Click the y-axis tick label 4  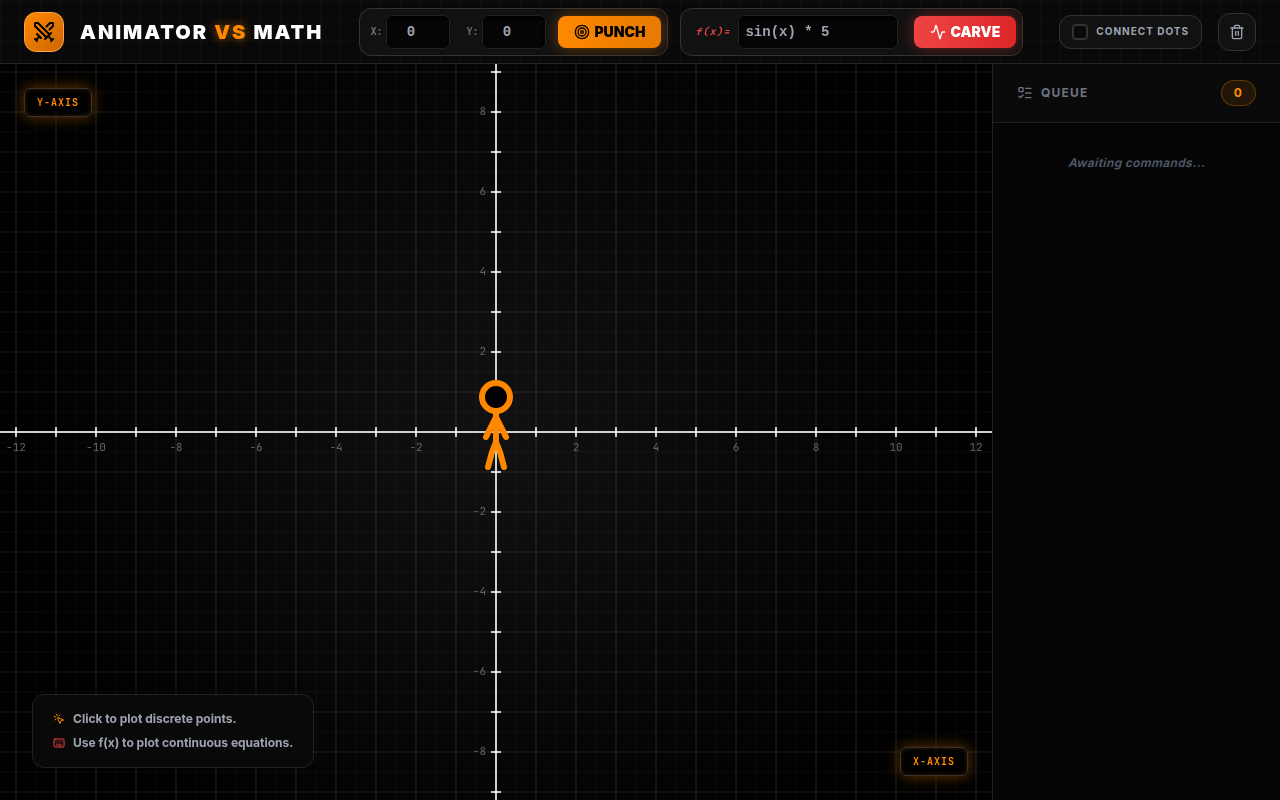pos(482,271)
